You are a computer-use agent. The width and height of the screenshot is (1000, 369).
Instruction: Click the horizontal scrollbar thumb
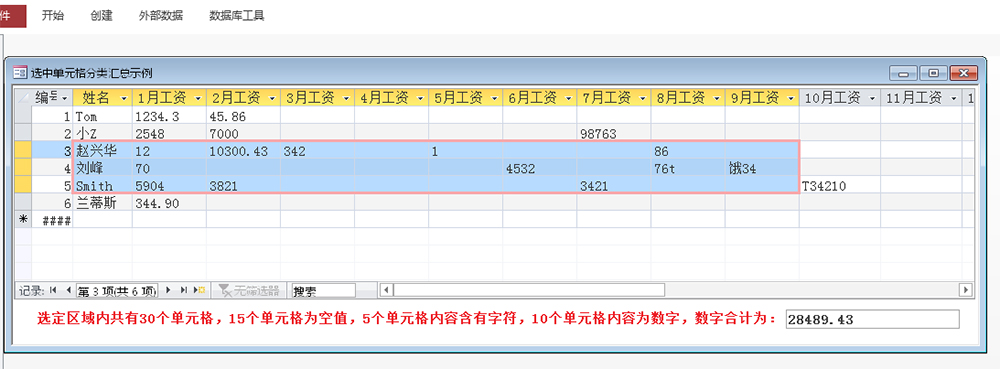click(529, 290)
